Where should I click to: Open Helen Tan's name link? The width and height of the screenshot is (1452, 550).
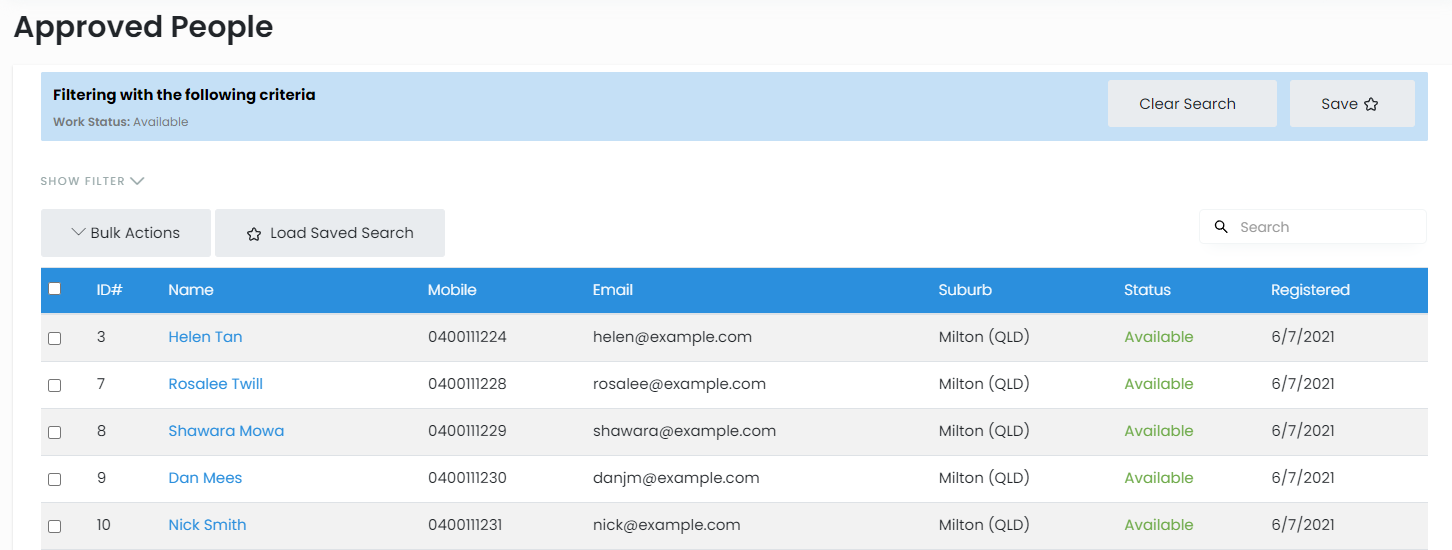point(205,337)
